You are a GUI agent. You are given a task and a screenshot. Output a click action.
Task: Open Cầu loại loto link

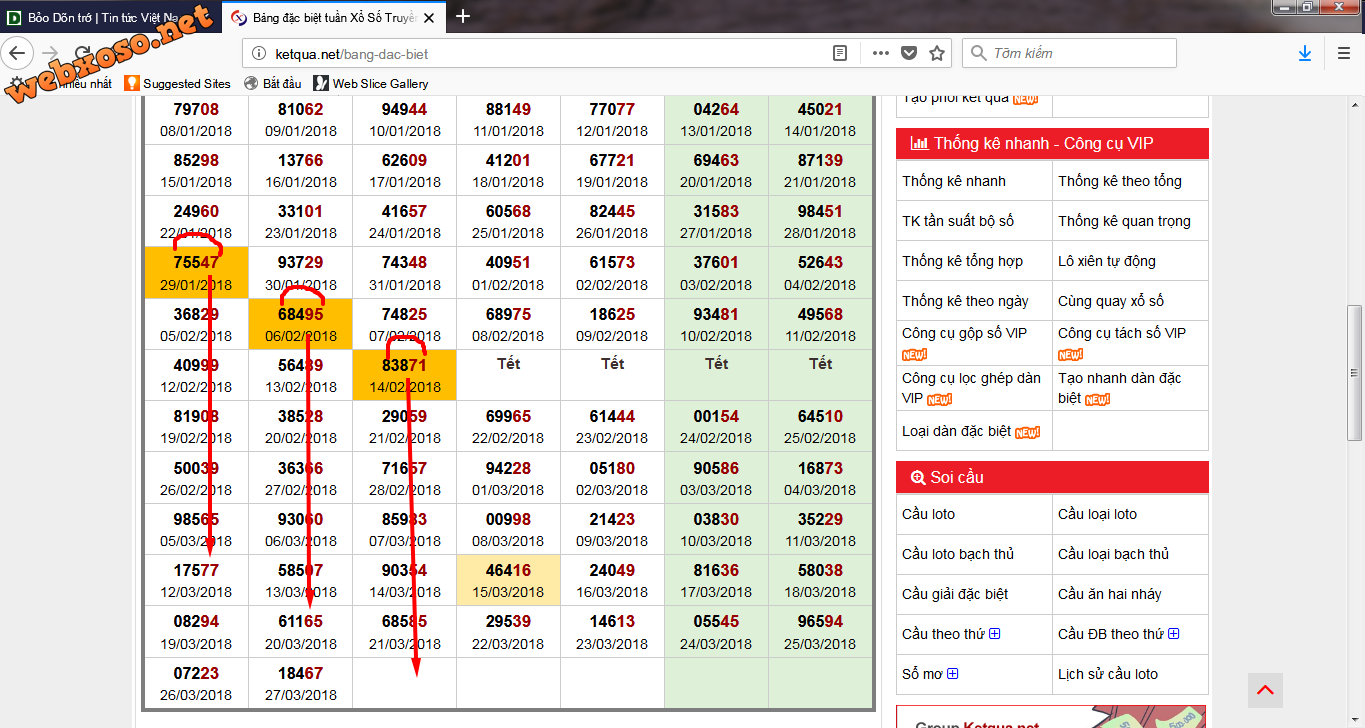coord(1097,514)
